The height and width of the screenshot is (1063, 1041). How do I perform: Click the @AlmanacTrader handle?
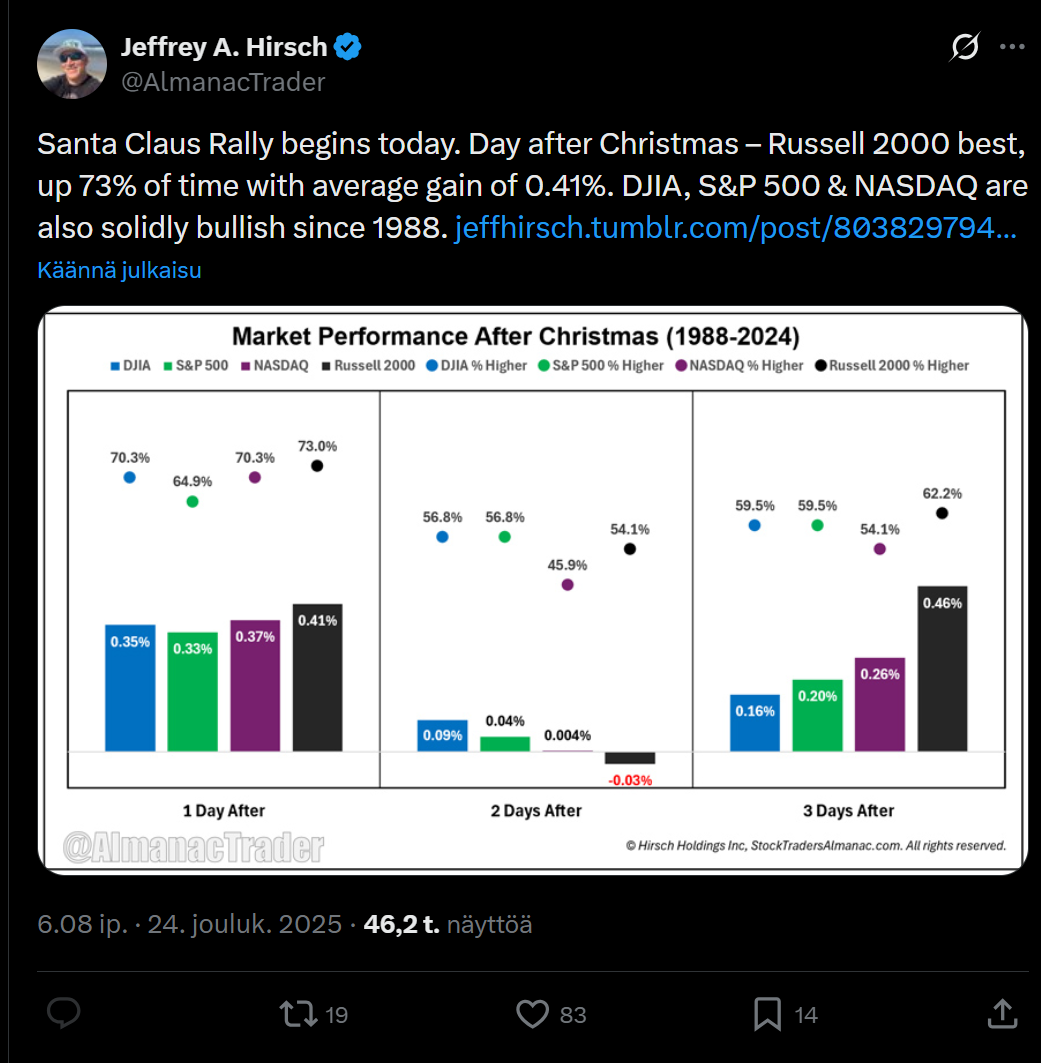[x=223, y=82]
